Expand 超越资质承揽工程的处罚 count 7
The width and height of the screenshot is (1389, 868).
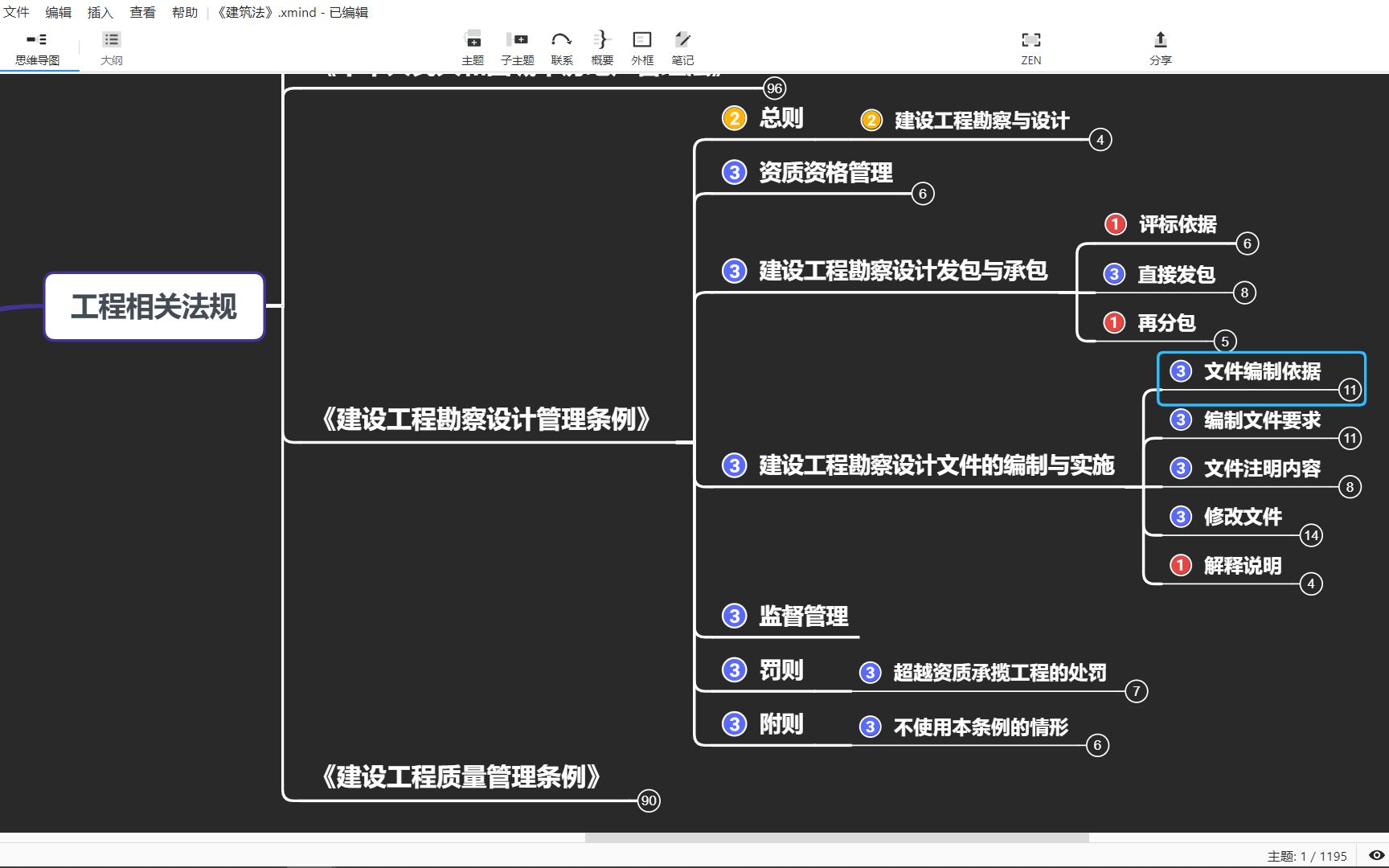tap(1137, 691)
